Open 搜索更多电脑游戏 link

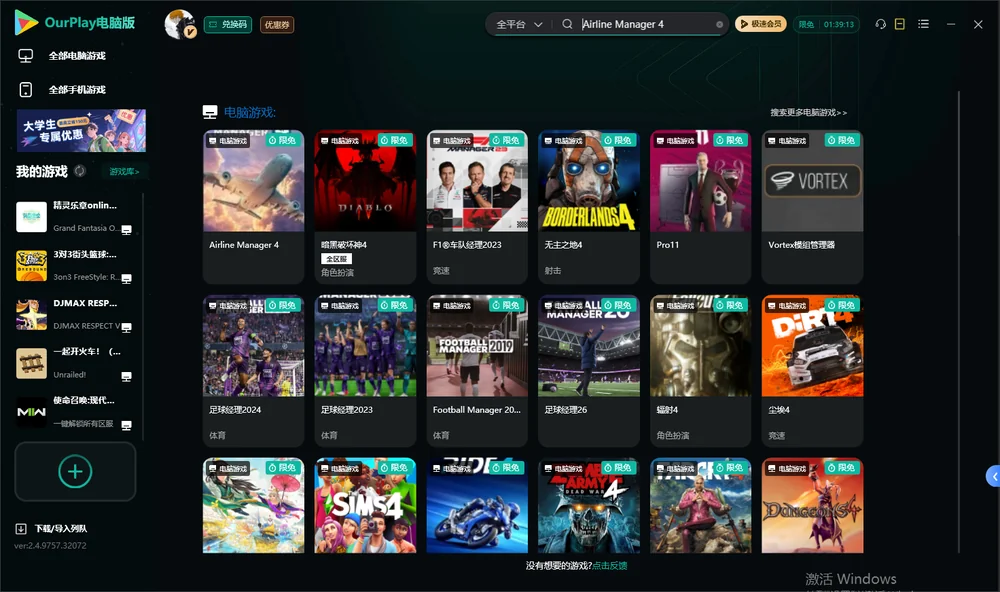(808, 112)
